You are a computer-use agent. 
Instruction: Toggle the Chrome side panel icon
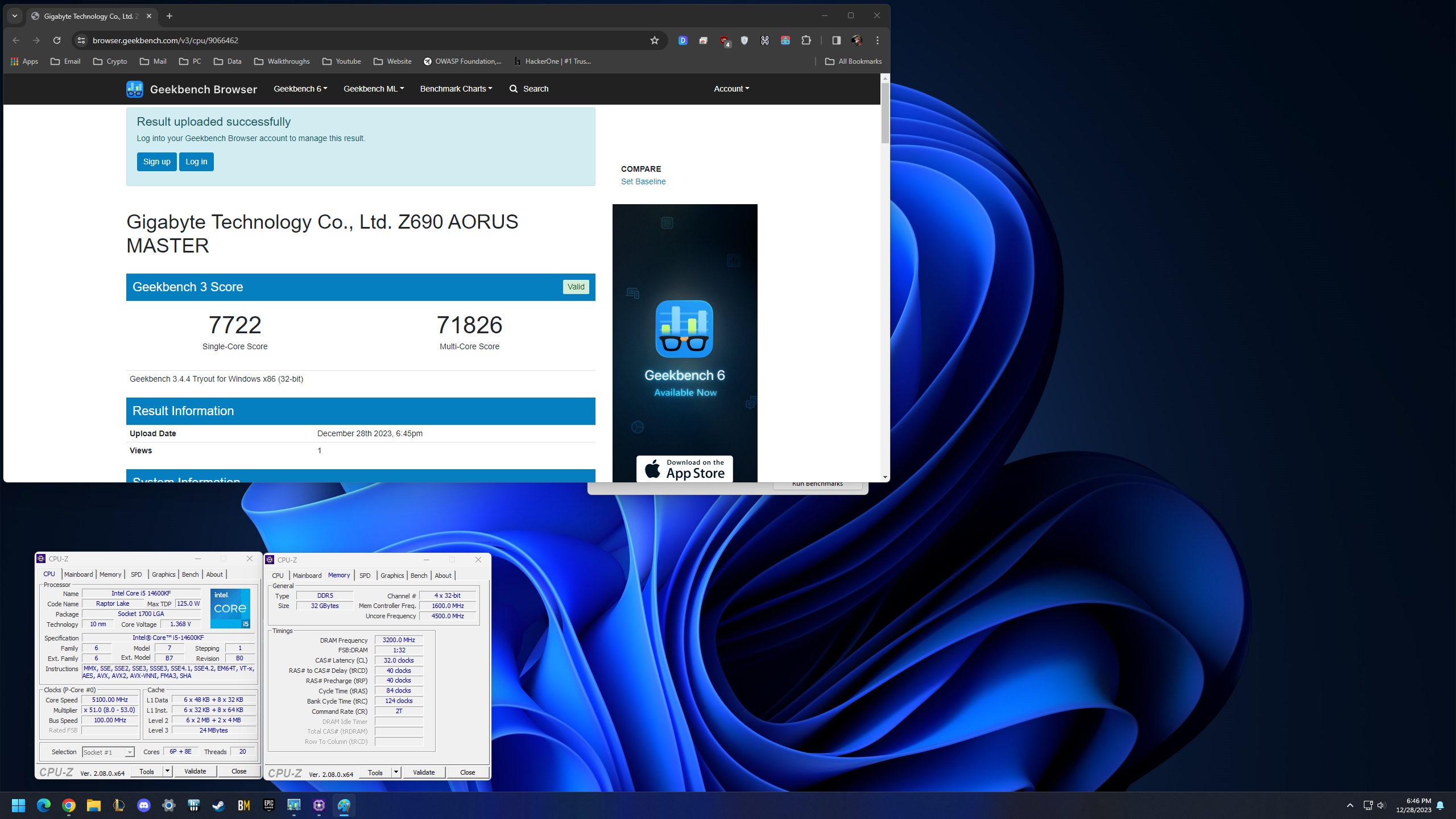click(836, 40)
